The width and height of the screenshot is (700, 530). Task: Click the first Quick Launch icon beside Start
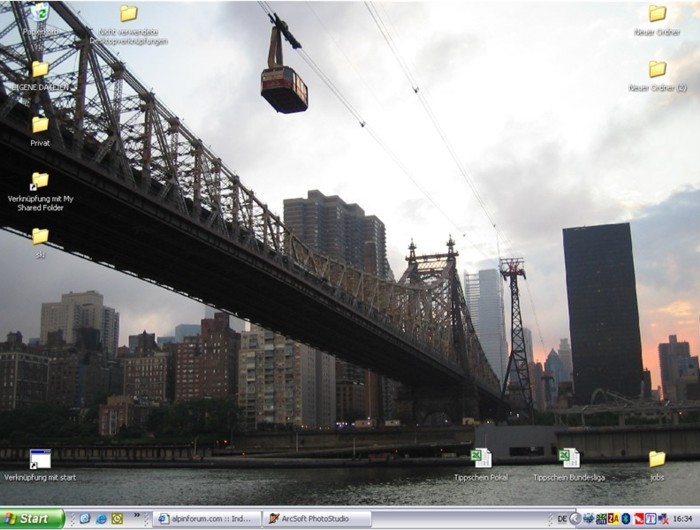click(84, 519)
